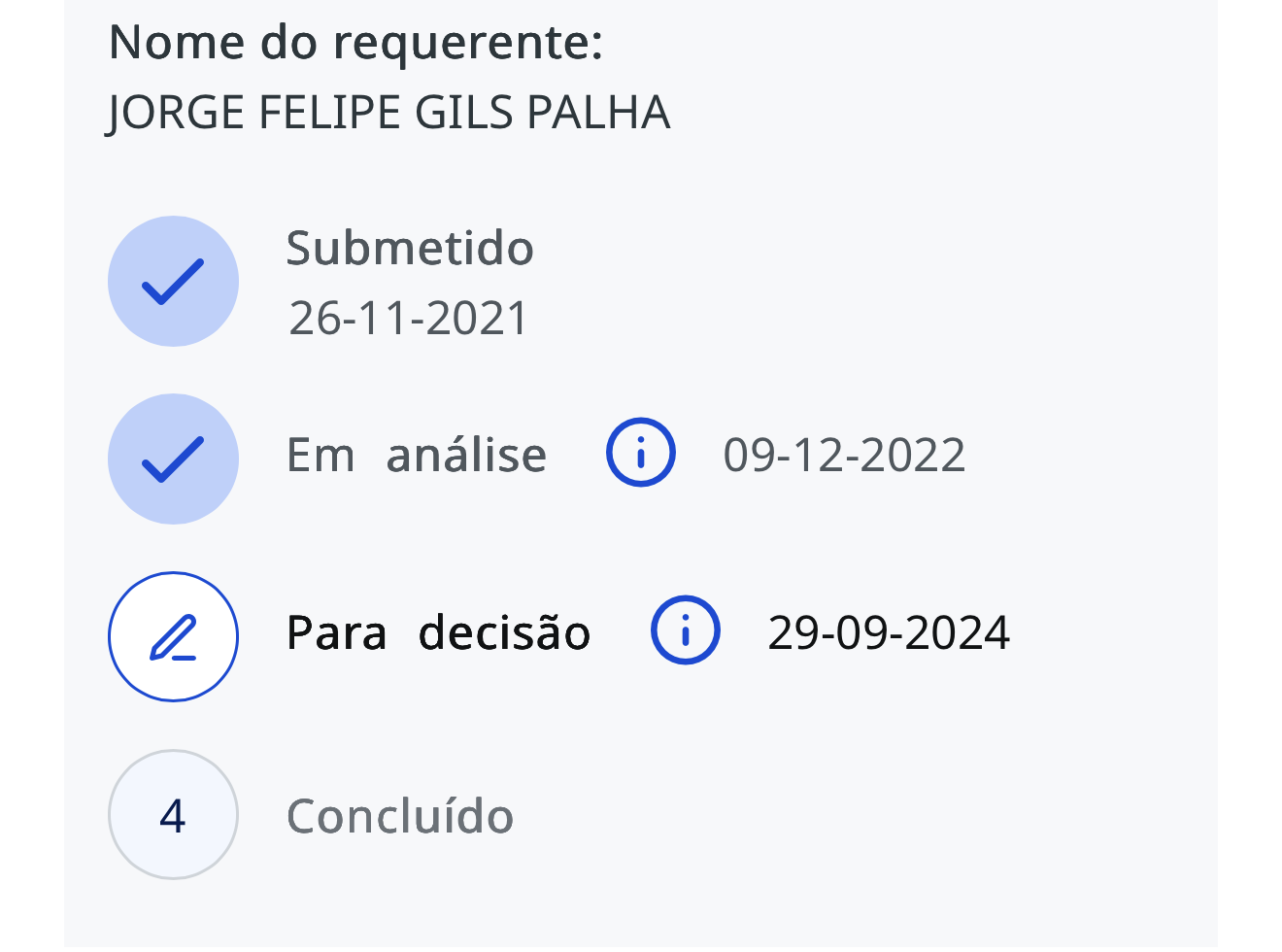Select the Concluído step label
This screenshot has height=952, width=1282.
[x=400, y=816]
